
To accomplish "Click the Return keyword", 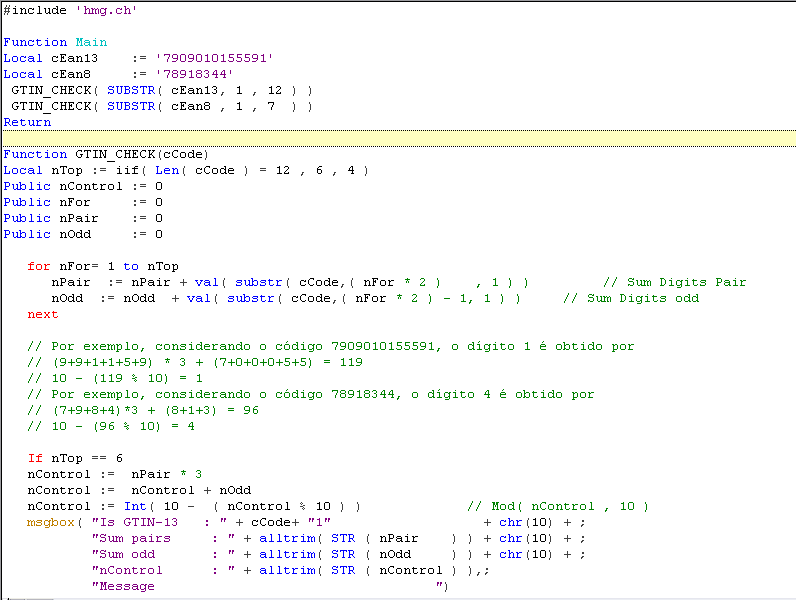I will tap(27, 122).
